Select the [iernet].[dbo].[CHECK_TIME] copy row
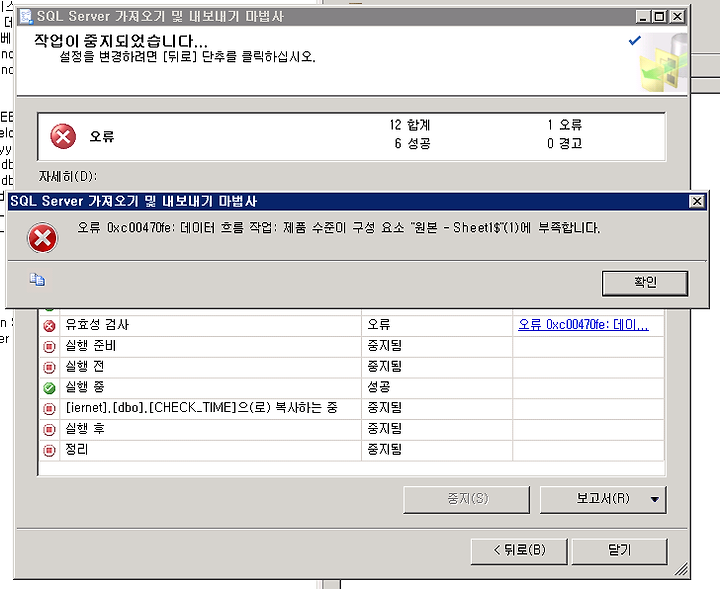This screenshot has width=720, height=589. pos(202,407)
